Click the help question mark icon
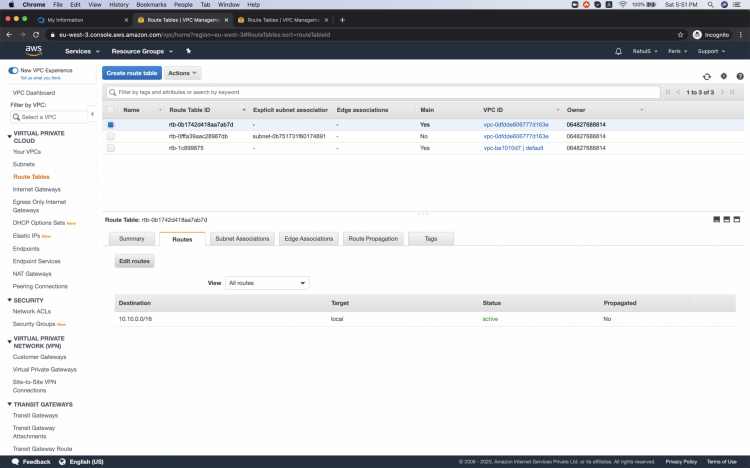The width and height of the screenshot is (750, 468). [739, 75]
